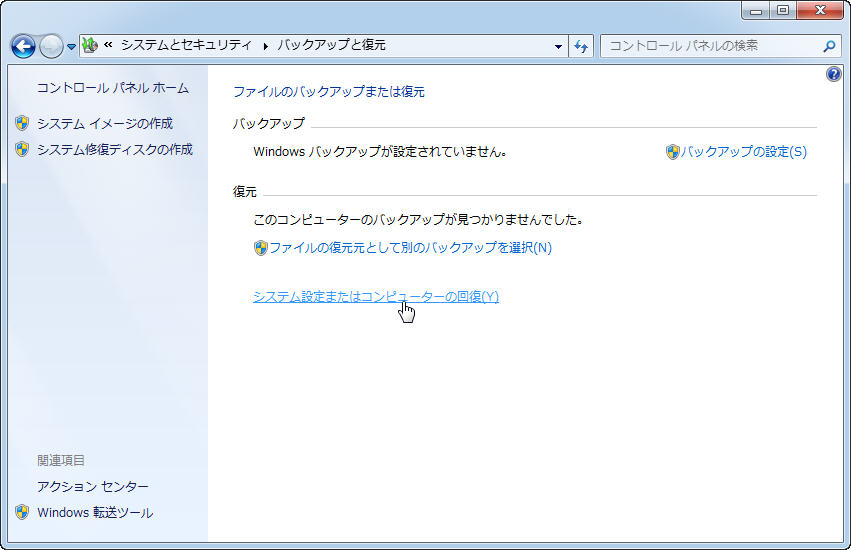The height and width of the screenshot is (550, 851).
Task: Click shield icon beside Windows 転送ツール
Action: (22, 512)
